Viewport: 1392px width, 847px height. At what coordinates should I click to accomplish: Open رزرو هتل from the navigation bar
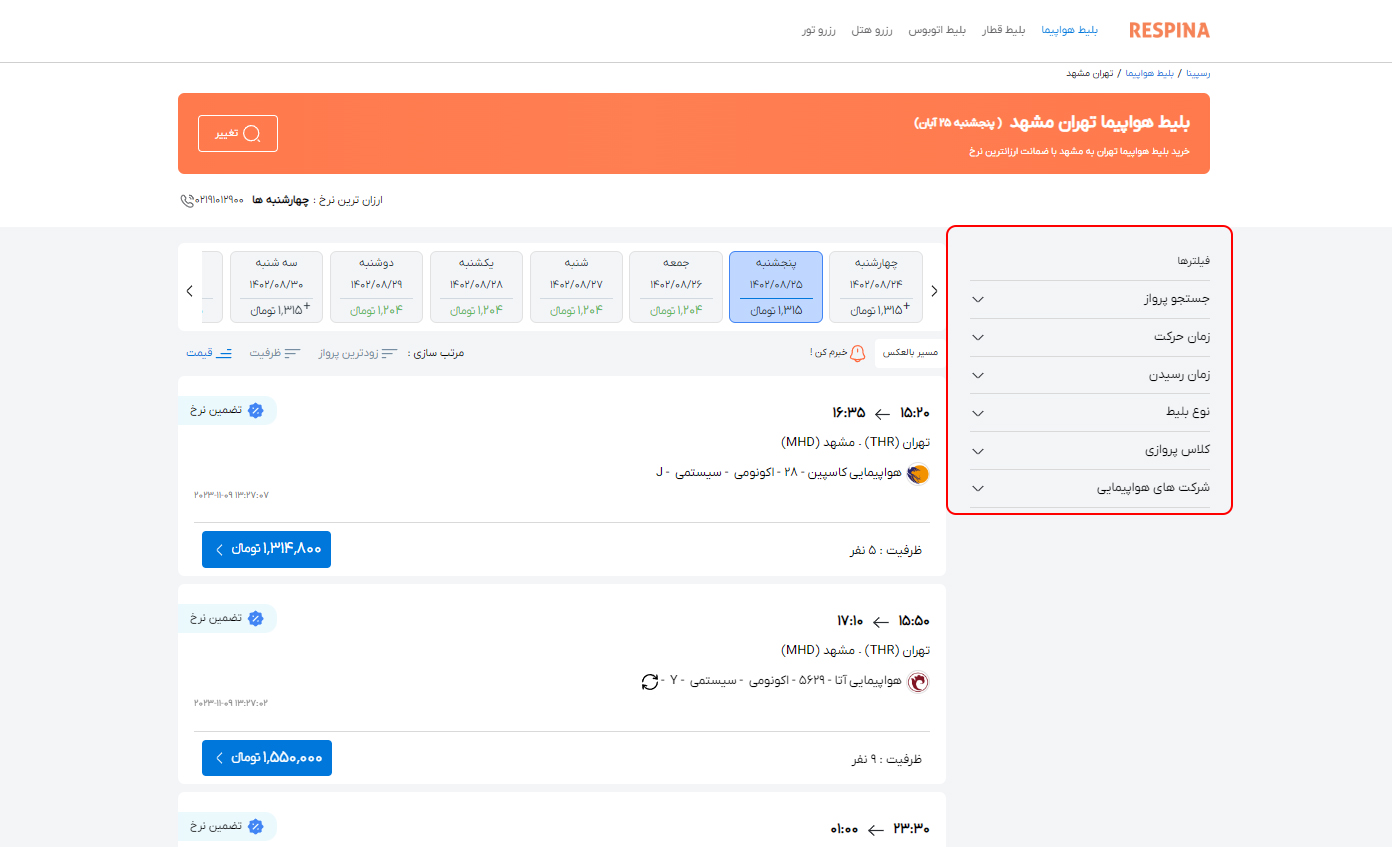[x=872, y=29]
